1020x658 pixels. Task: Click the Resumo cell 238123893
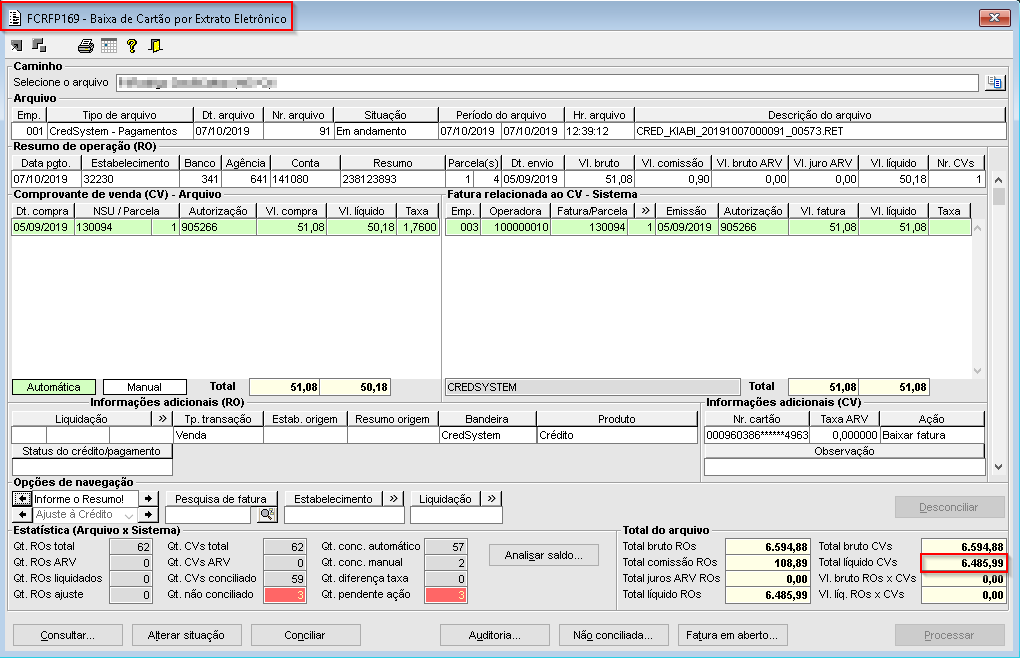pyautogui.click(x=393, y=179)
